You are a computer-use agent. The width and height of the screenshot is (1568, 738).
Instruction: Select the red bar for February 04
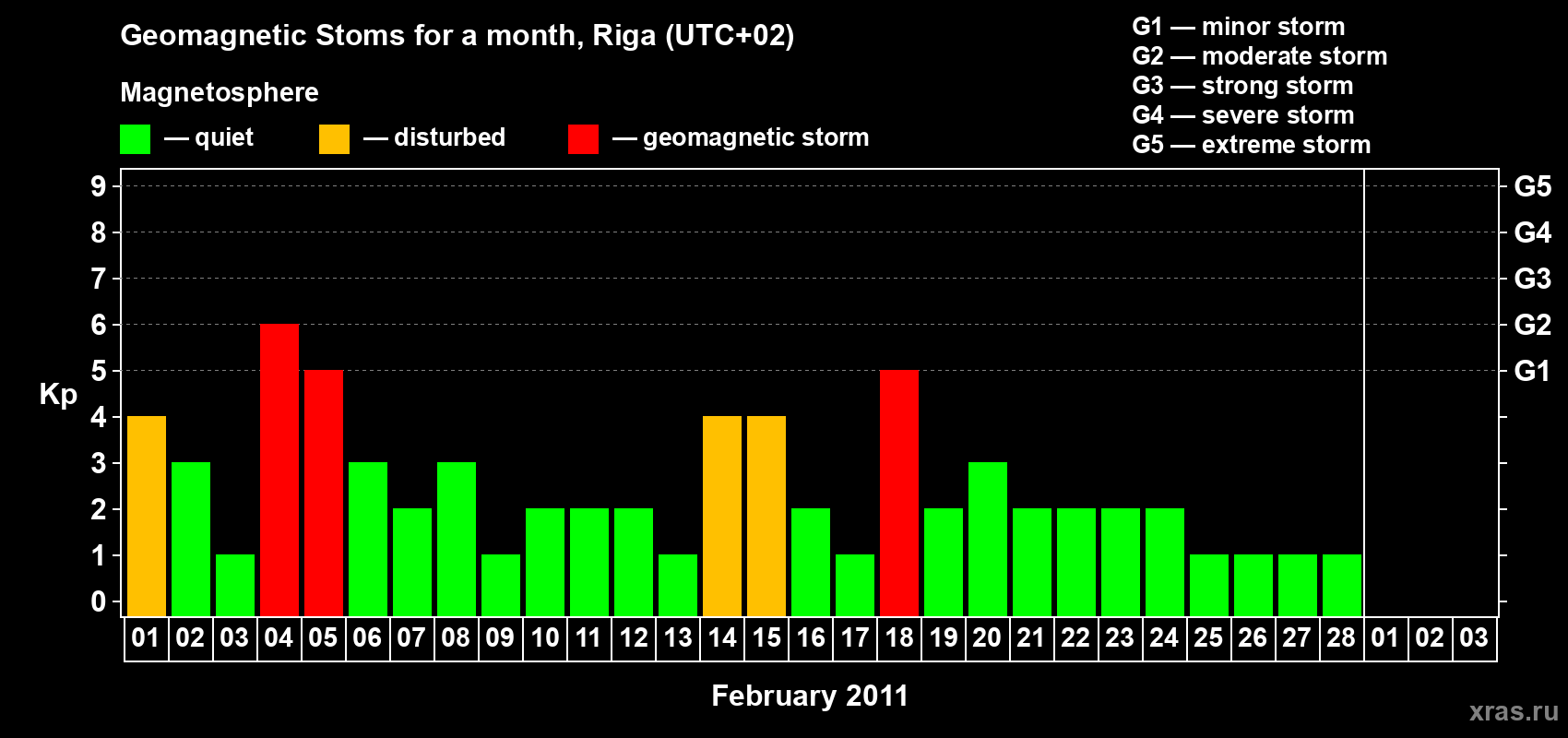(x=279, y=470)
